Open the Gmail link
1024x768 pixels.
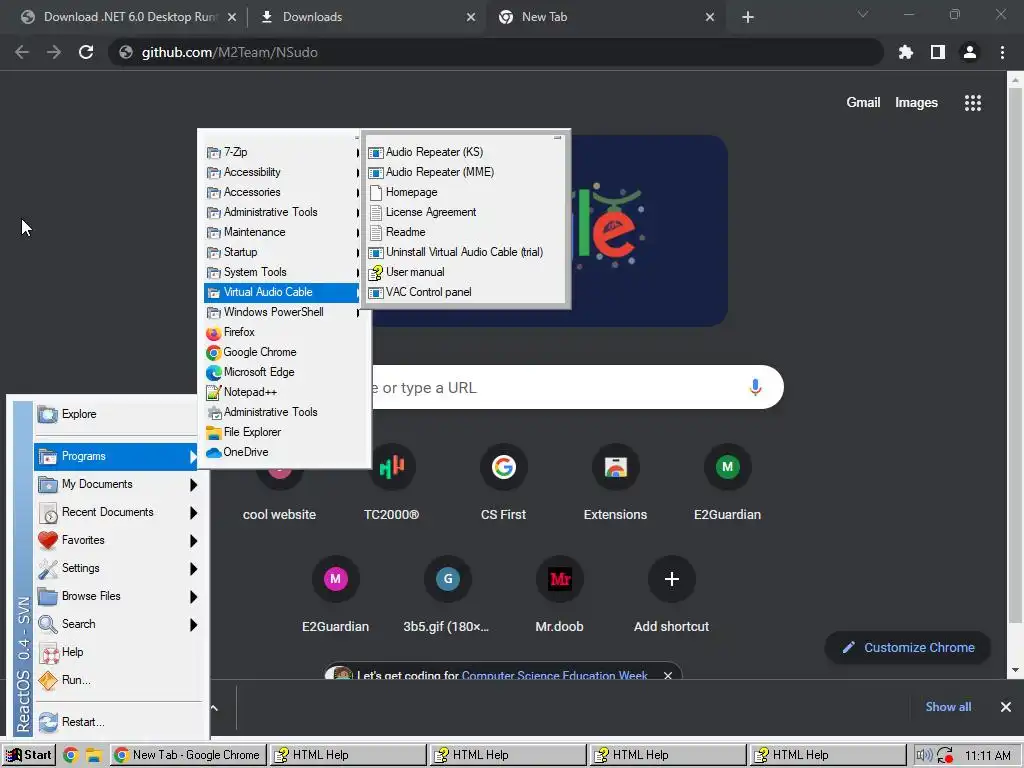863,103
